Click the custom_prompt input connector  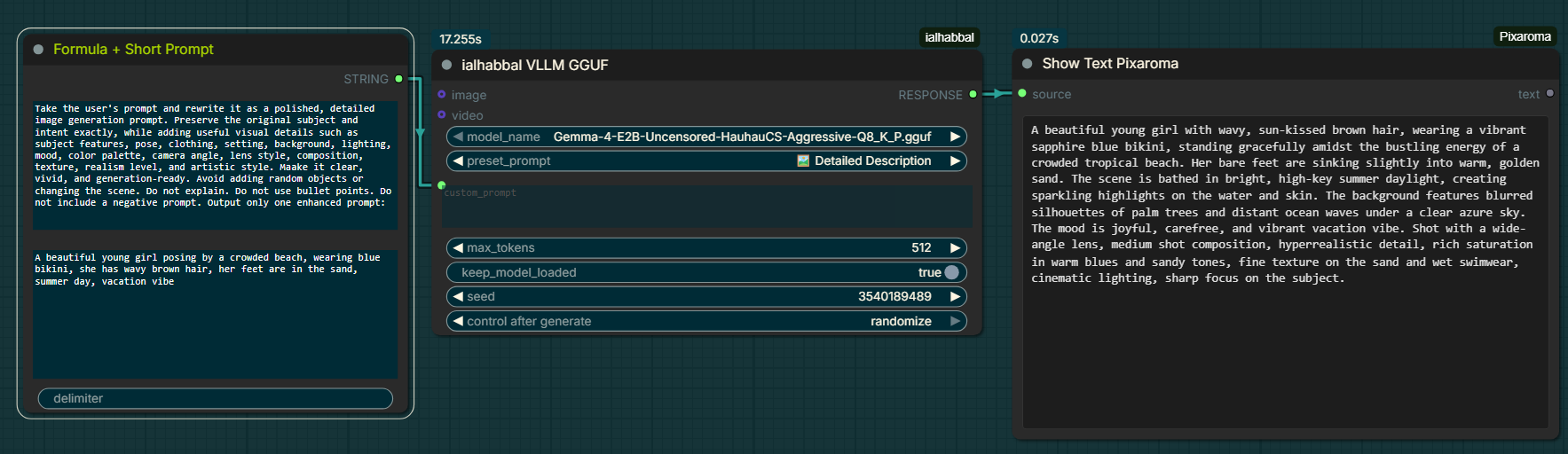click(x=441, y=185)
